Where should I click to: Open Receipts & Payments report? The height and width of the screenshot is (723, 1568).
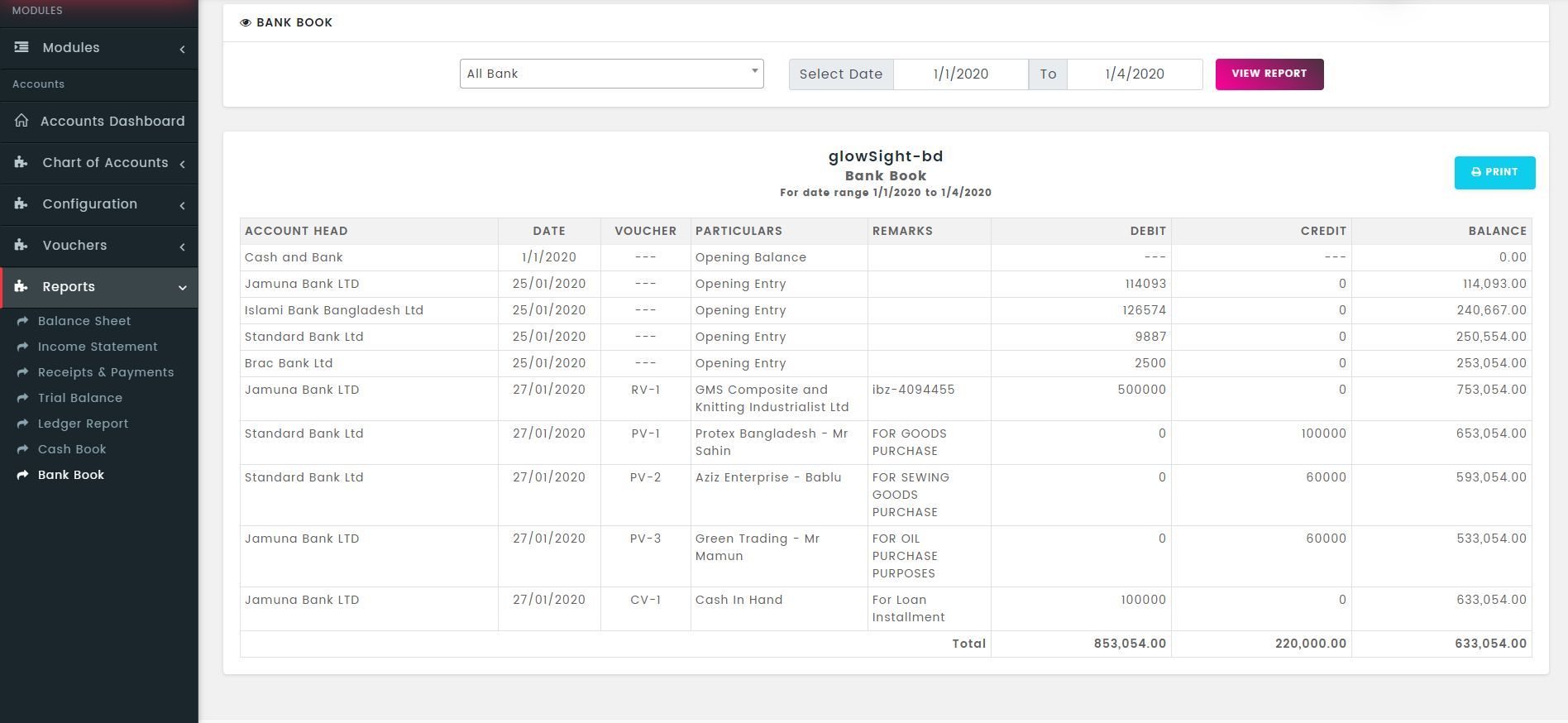(x=106, y=372)
